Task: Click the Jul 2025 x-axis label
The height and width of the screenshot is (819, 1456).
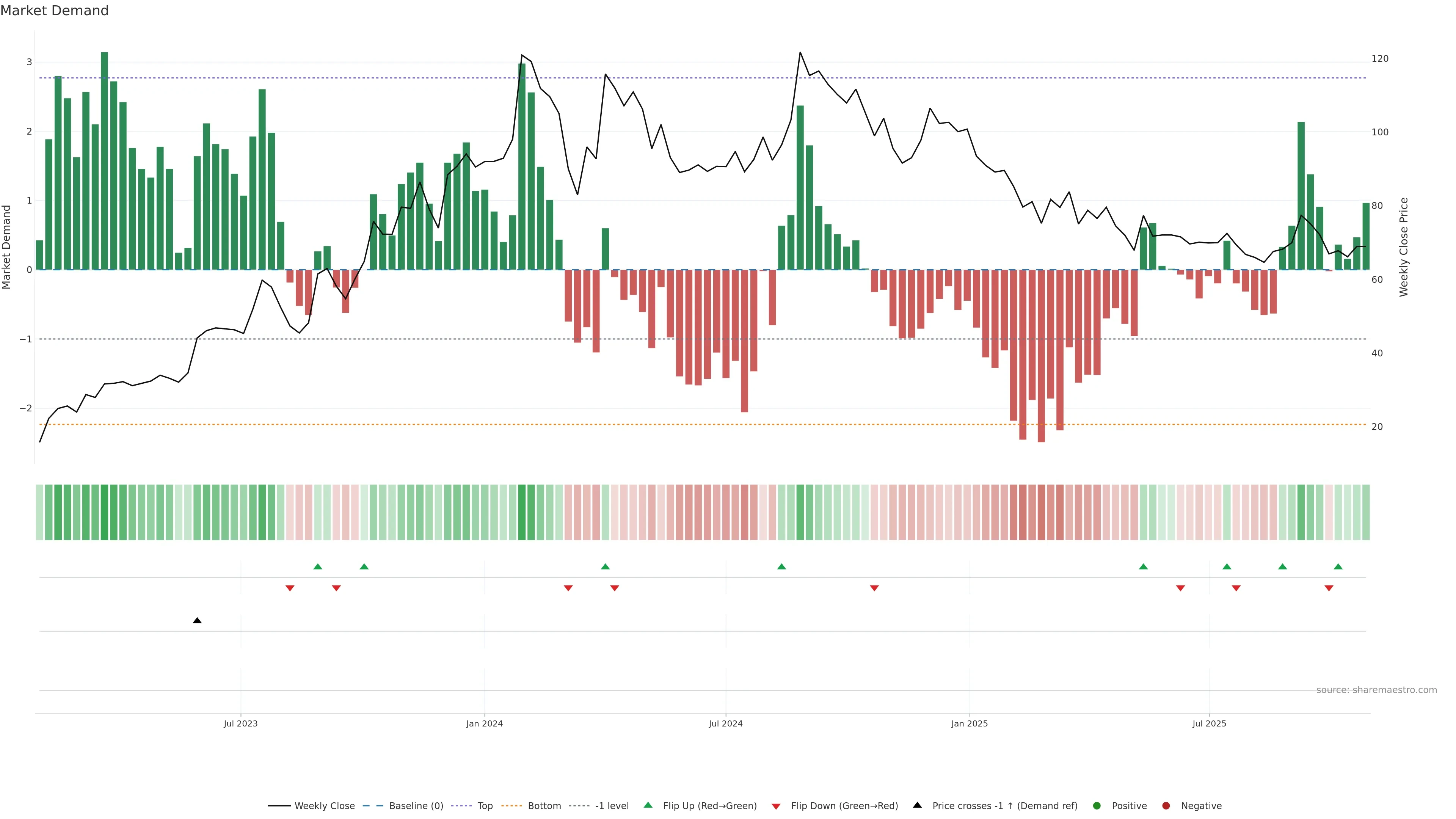Action: coord(1209,723)
